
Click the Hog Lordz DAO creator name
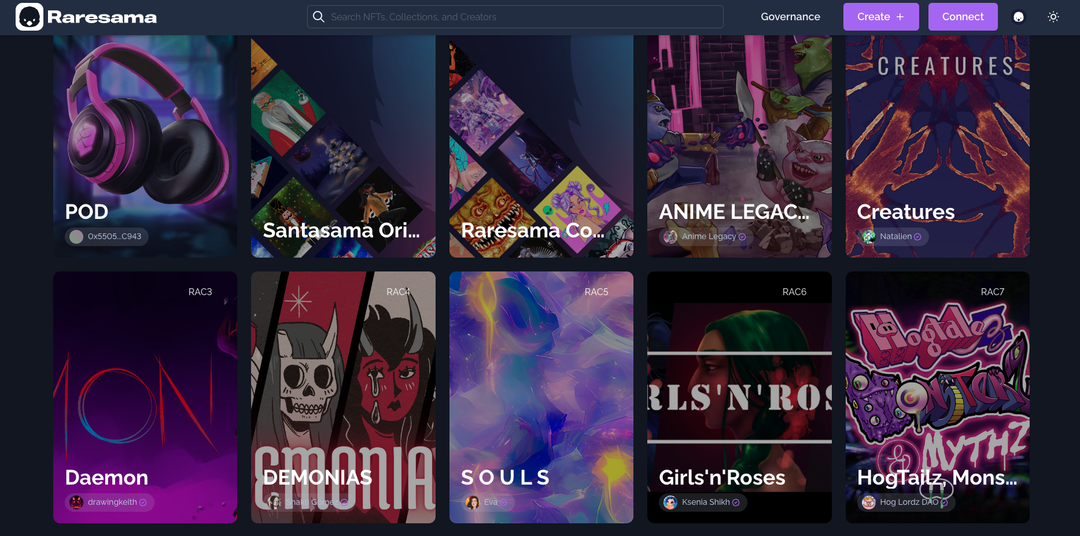(x=909, y=502)
